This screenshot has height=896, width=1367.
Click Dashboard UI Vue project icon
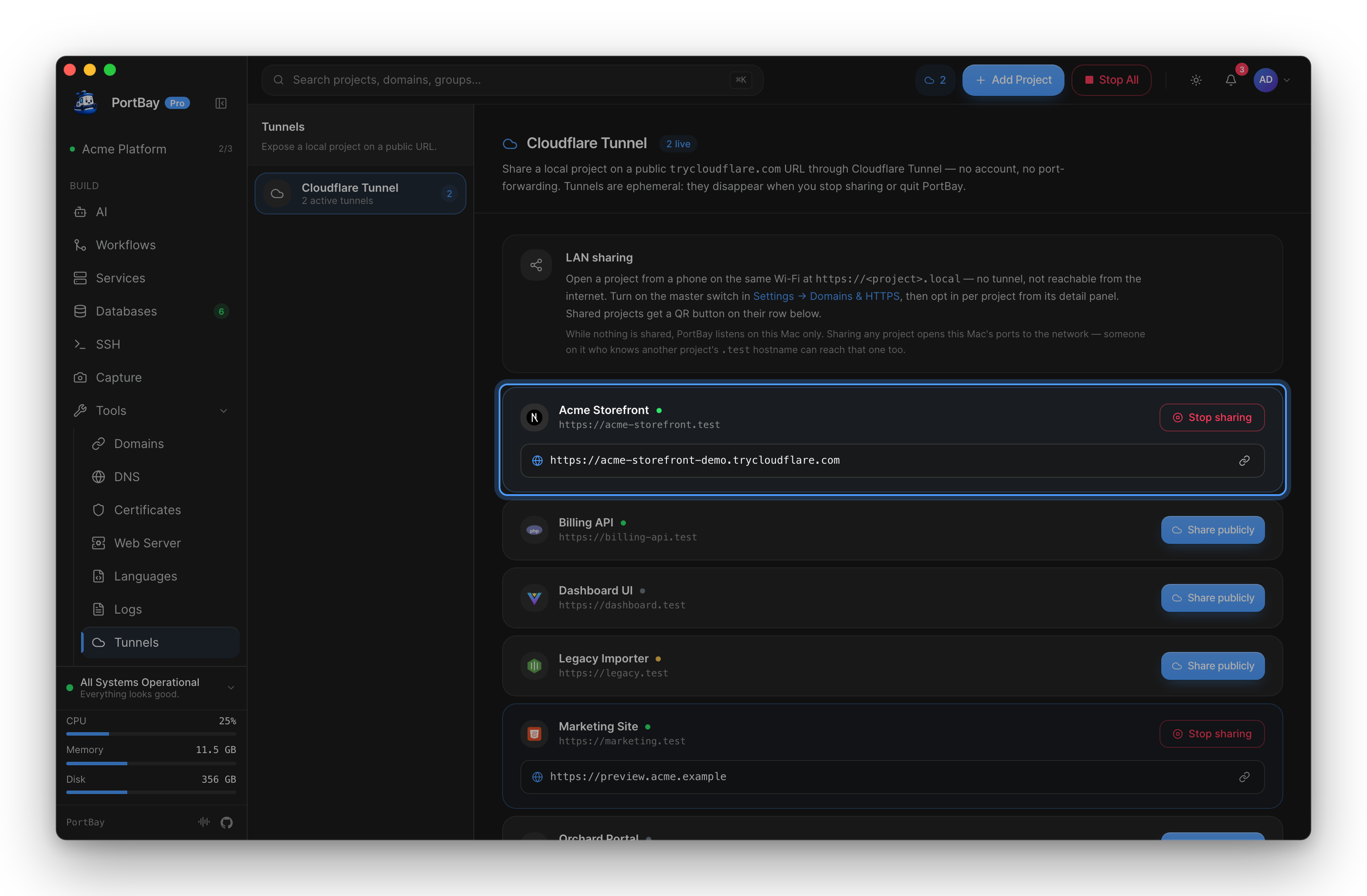[534, 598]
